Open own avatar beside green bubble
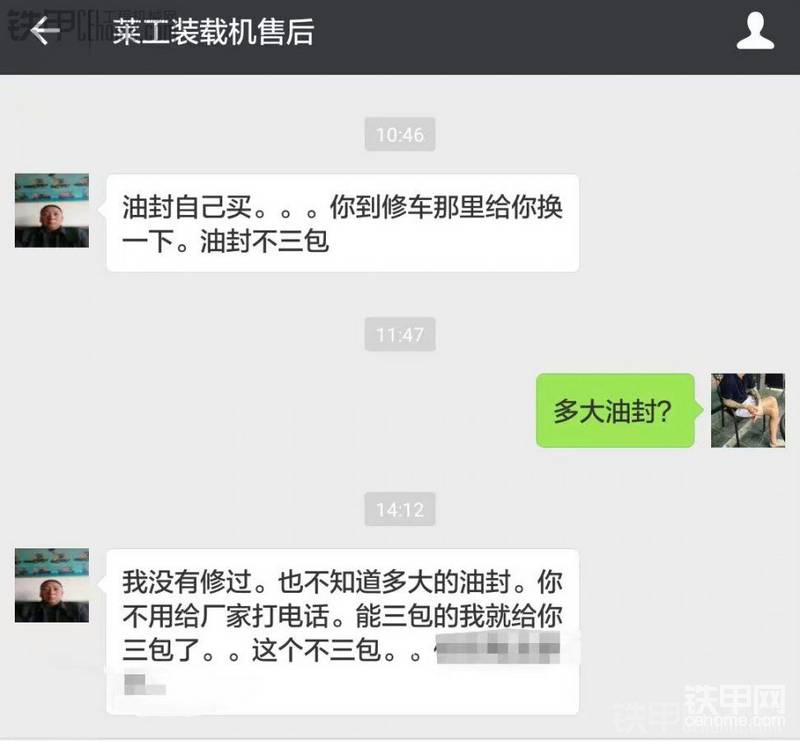This screenshot has height=741, width=800. [x=748, y=410]
